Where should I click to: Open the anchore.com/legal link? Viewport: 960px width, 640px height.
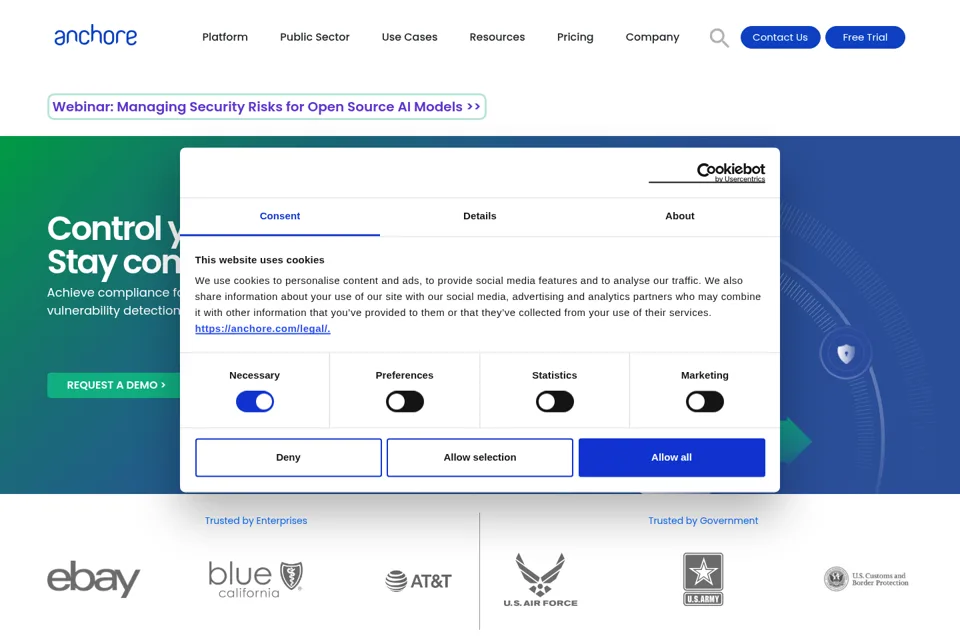click(263, 329)
